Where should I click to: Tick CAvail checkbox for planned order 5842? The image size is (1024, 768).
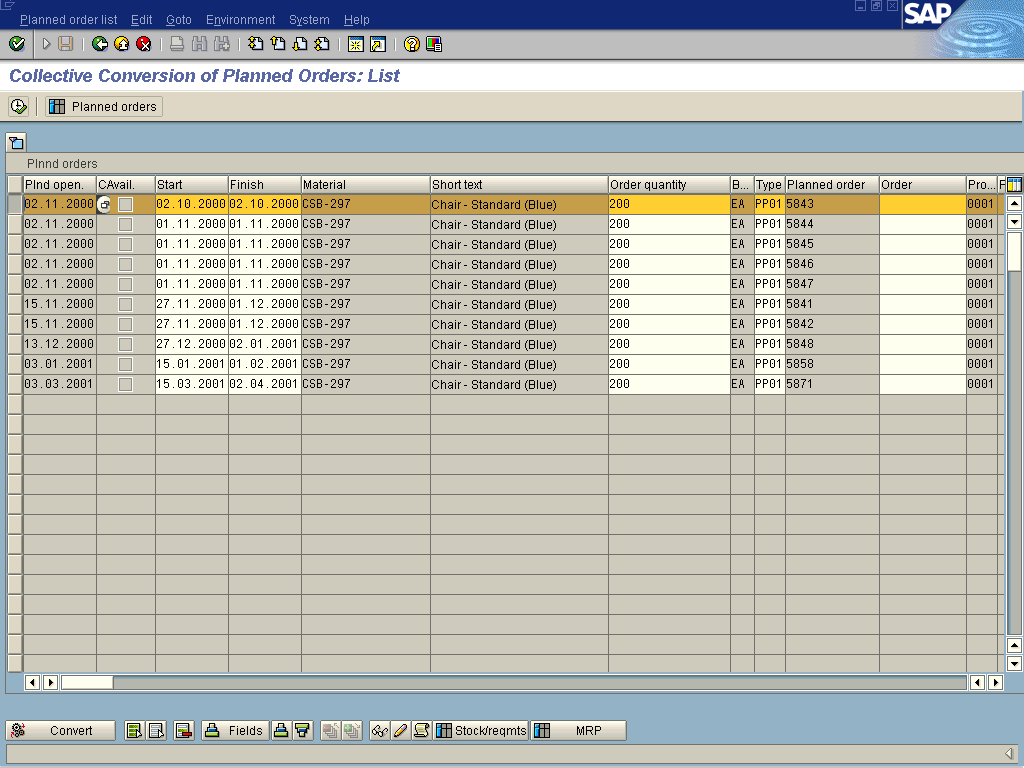[125, 325]
